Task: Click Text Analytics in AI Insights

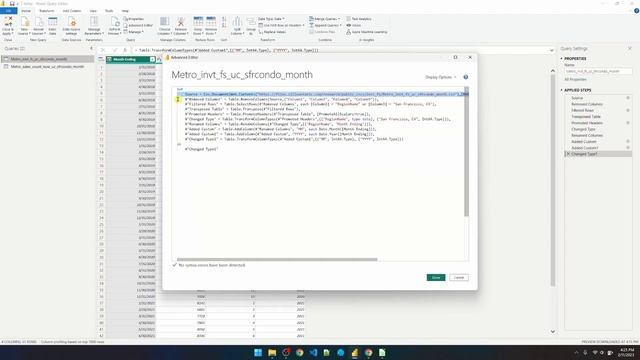Action: [359, 19]
